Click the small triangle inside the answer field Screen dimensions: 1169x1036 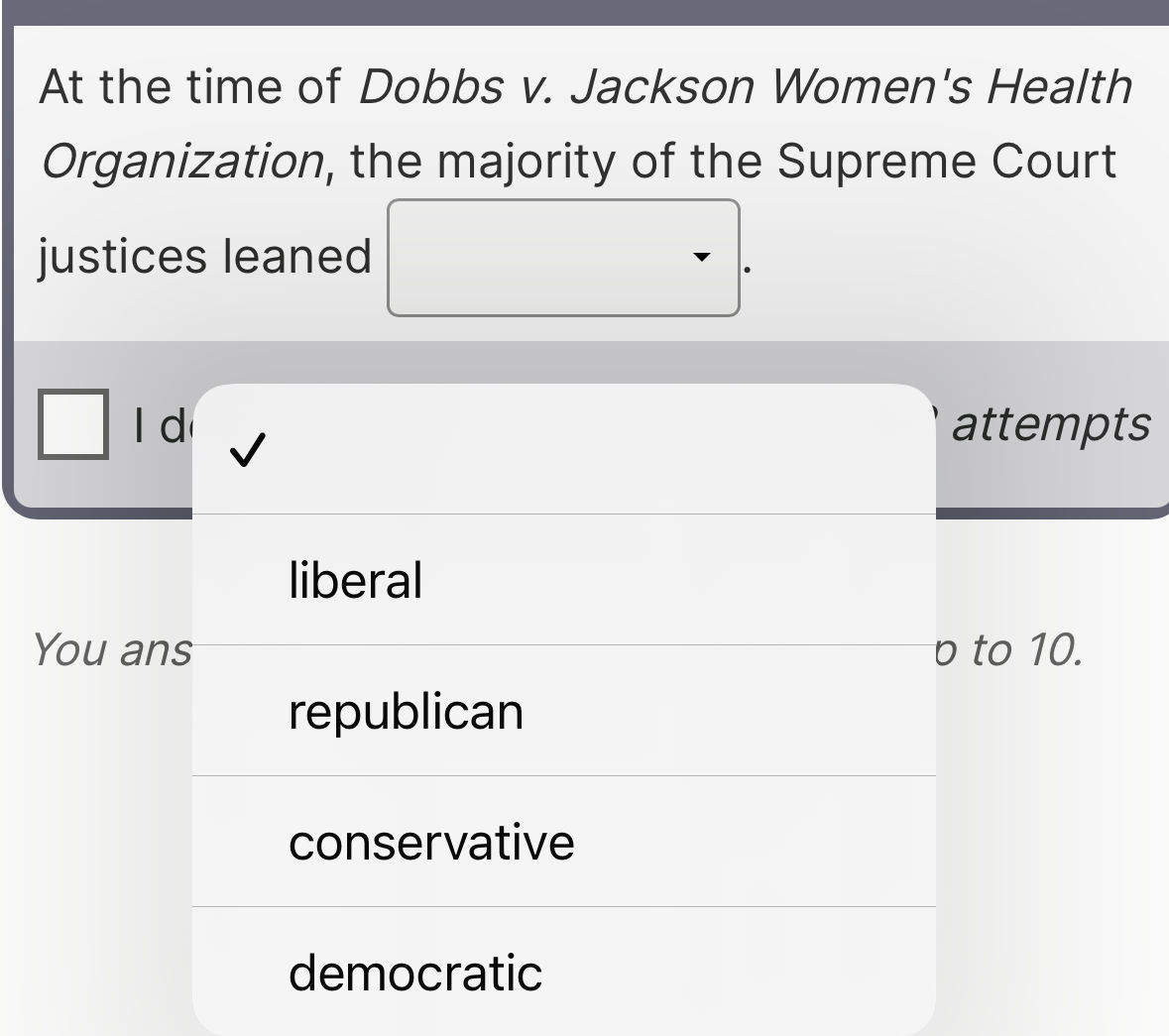click(x=702, y=258)
